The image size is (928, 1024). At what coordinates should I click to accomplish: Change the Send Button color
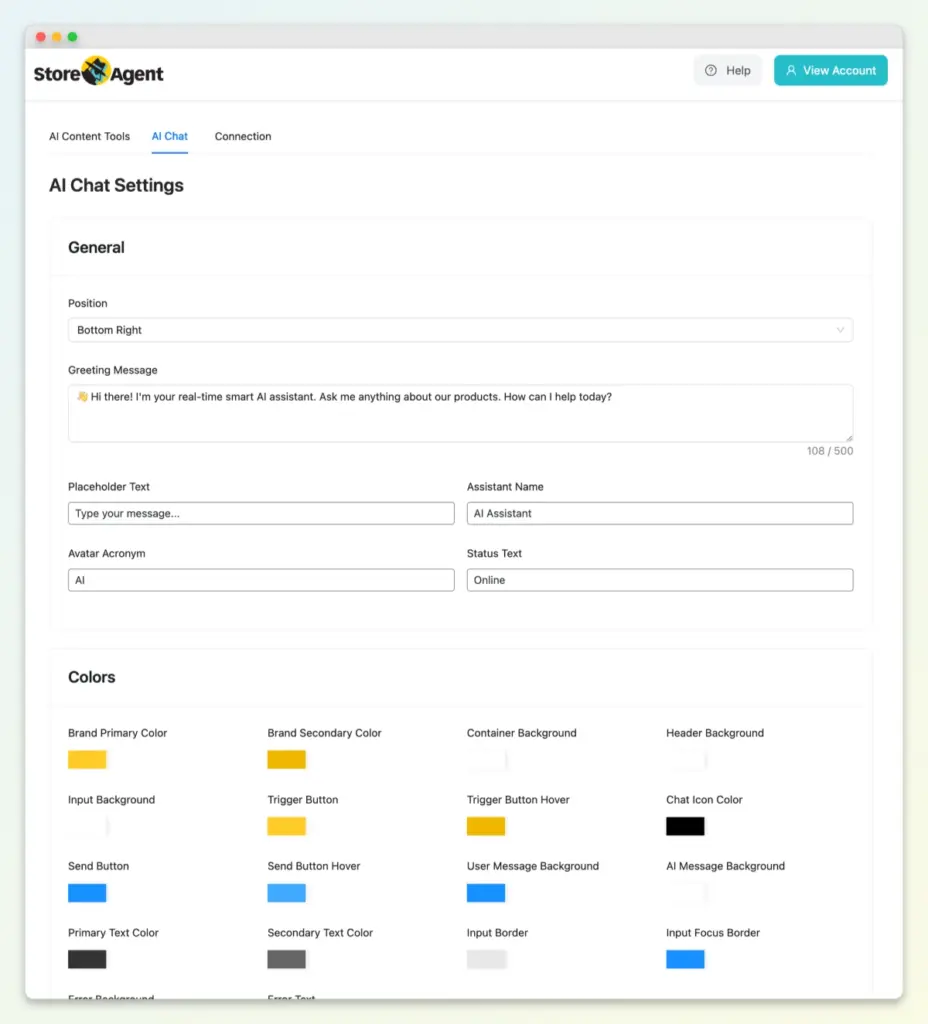tap(86, 892)
